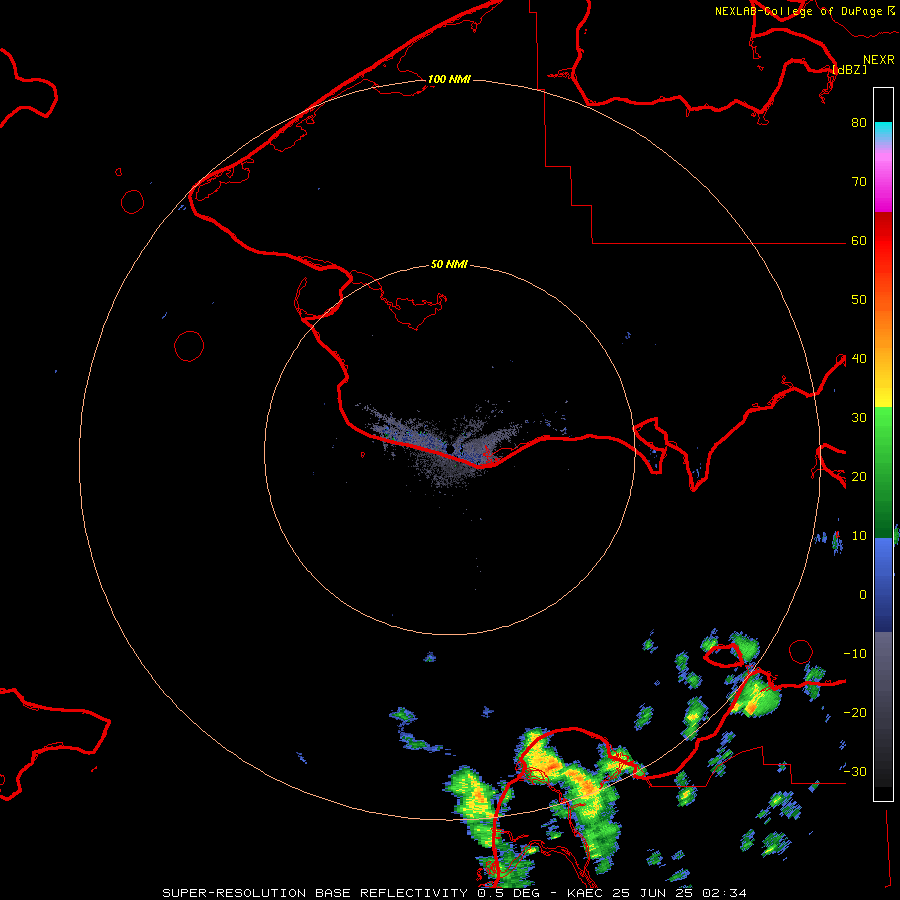This screenshot has height=900, width=900.
Task: Click the 100 NMI range ring label
Action: [x=449, y=79]
